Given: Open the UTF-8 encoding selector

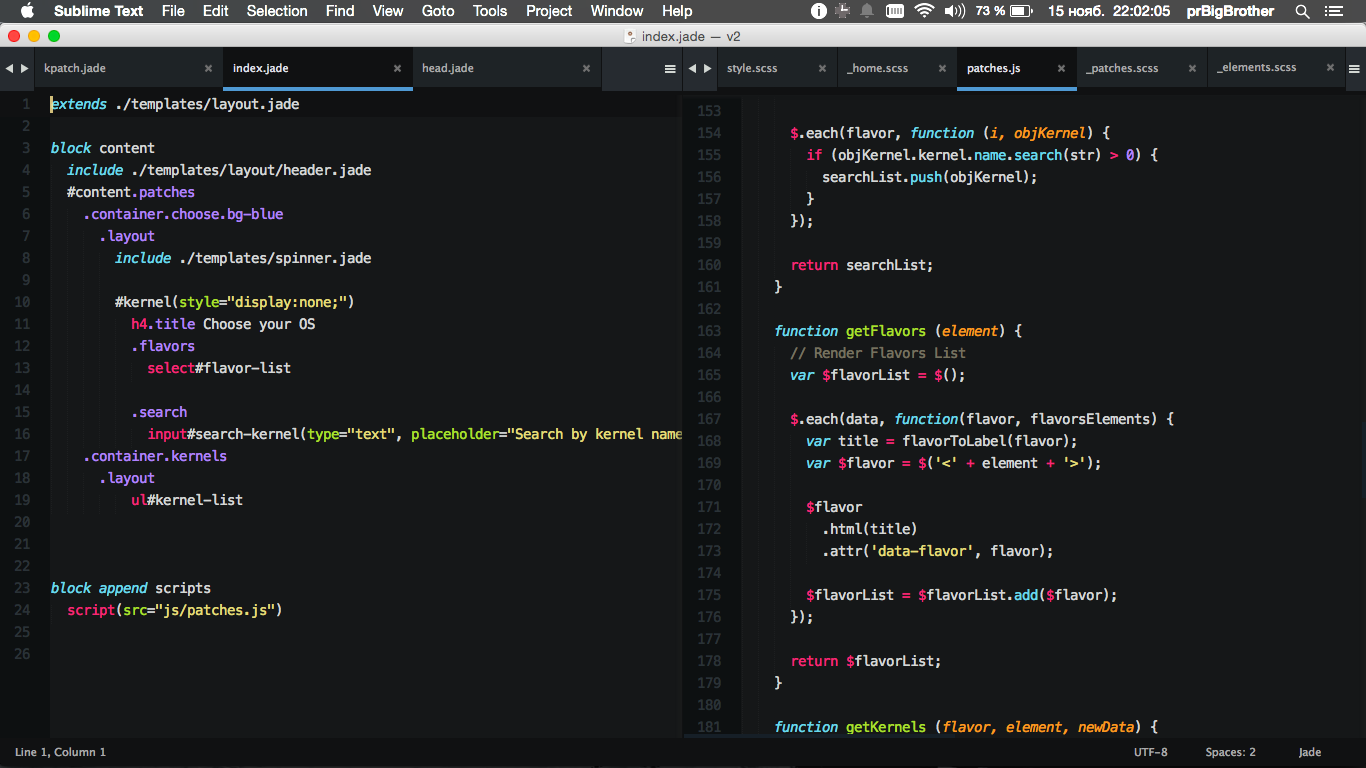Looking at the screenshot, I should point(1150,752).
